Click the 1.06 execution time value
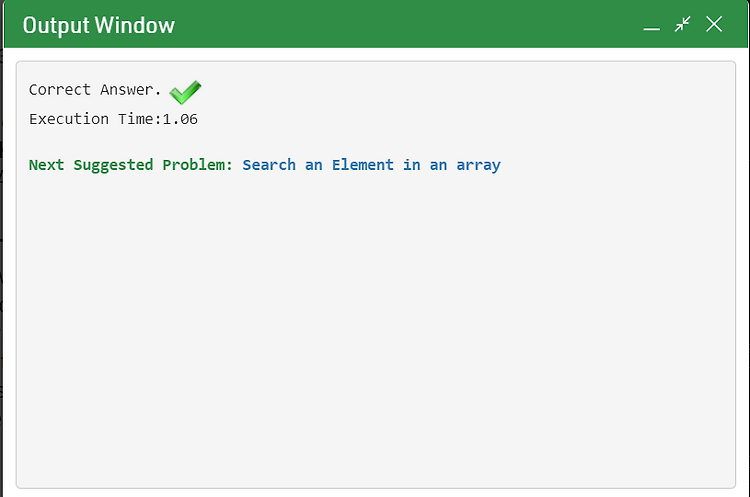The width and height of the screenshot is (750, 497). click(x=180, y=119)
